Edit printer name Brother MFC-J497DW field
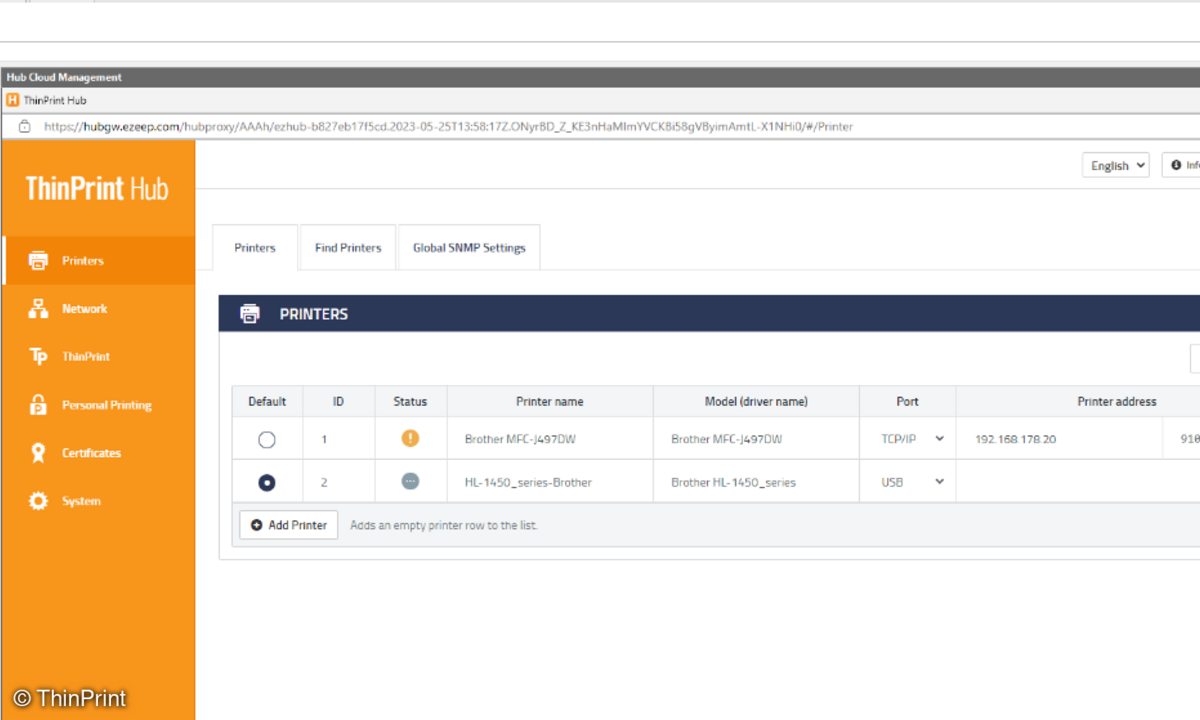 click(x=550, y=439)
